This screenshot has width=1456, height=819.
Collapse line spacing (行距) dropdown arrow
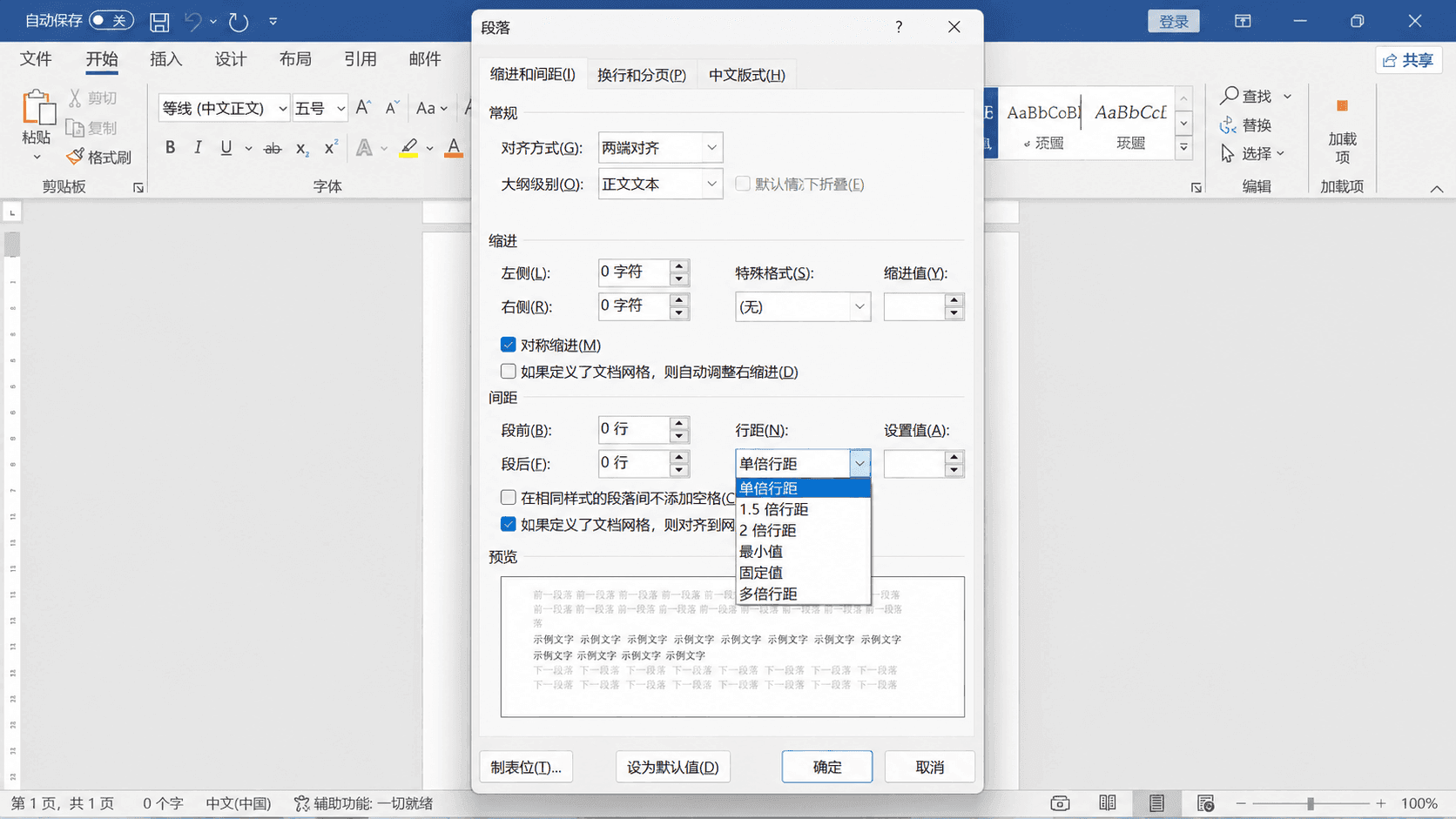click(859, 464)
